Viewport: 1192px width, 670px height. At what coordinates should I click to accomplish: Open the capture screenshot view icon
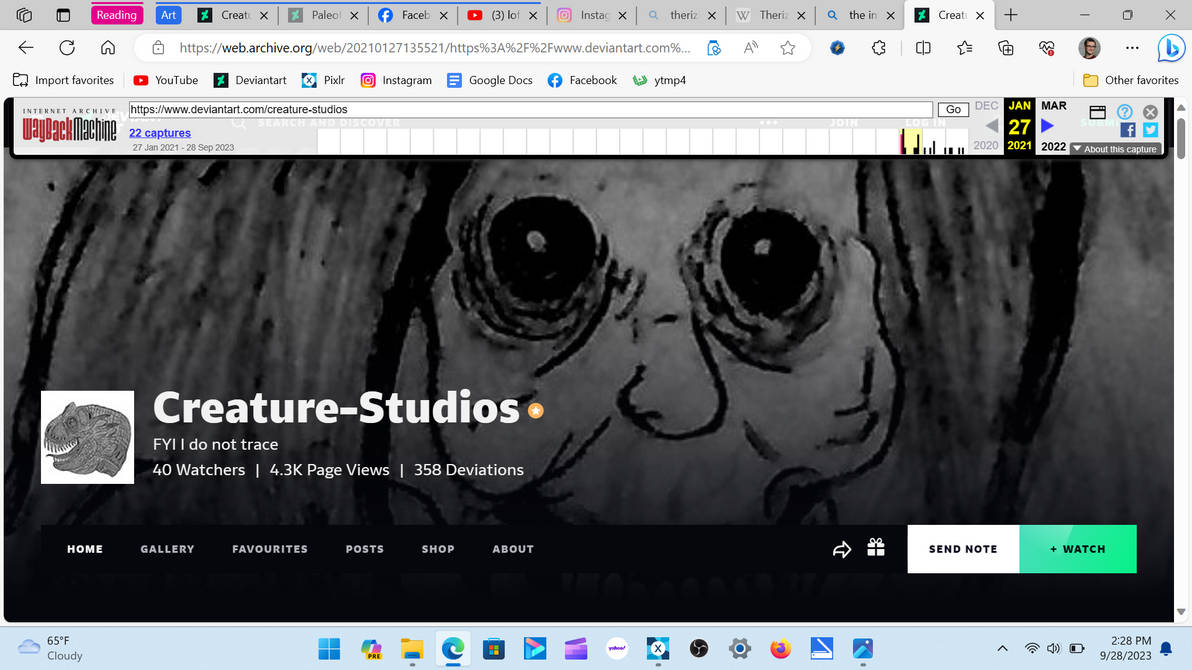(x=1096, y=112)
